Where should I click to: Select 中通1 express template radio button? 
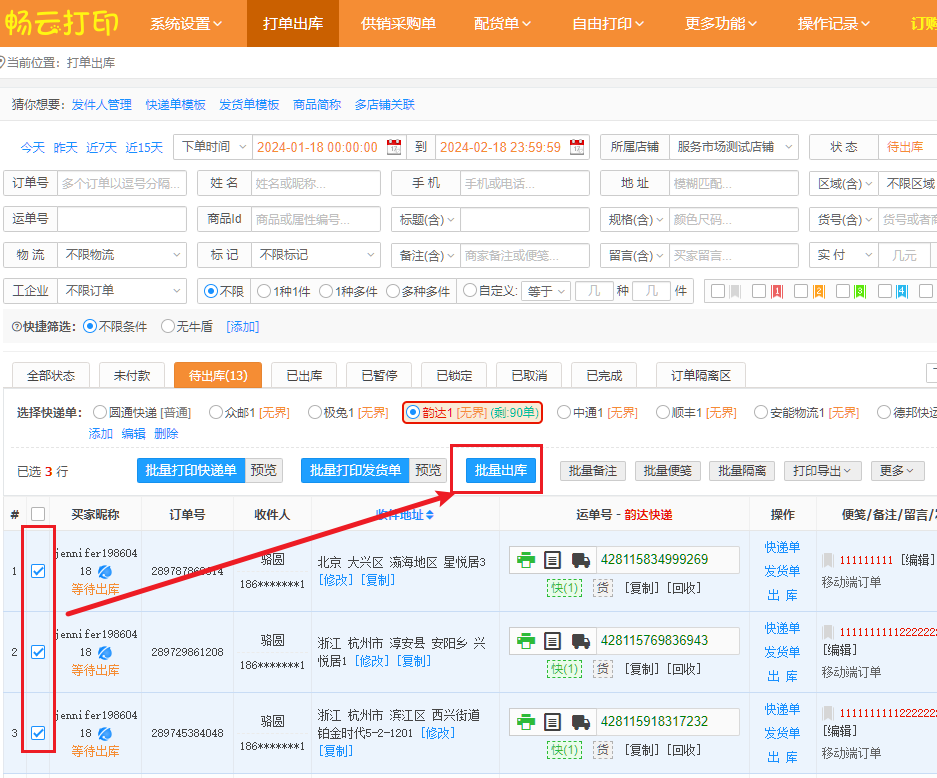pos(564,412)
